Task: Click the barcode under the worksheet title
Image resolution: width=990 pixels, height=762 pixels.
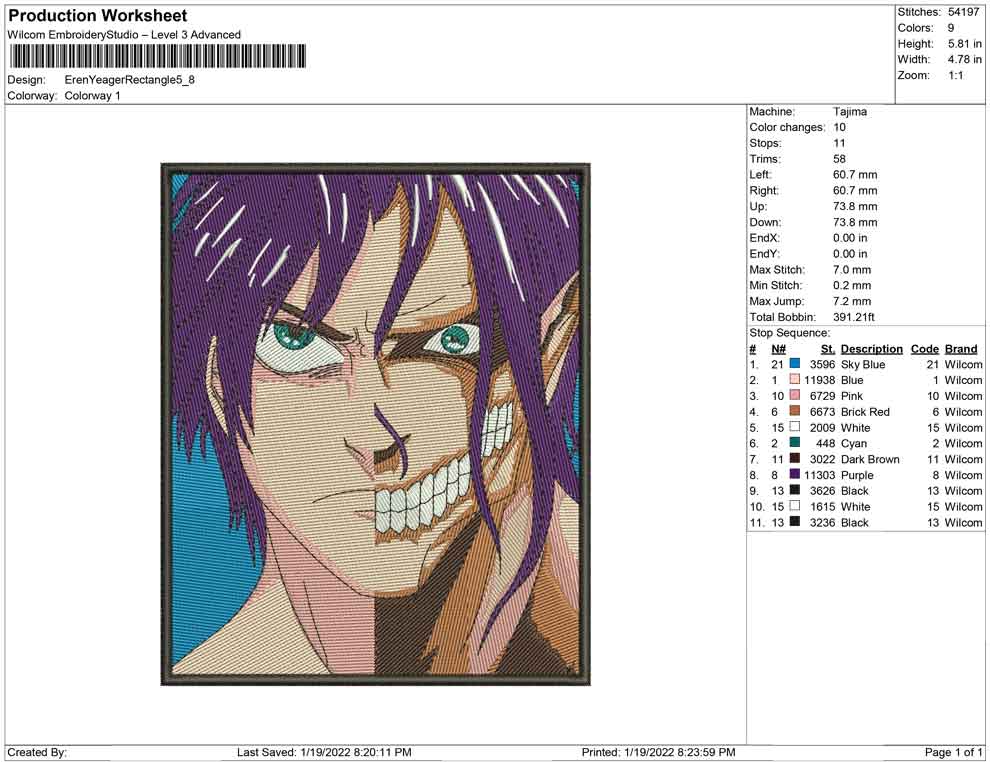Action: point(157,56)
